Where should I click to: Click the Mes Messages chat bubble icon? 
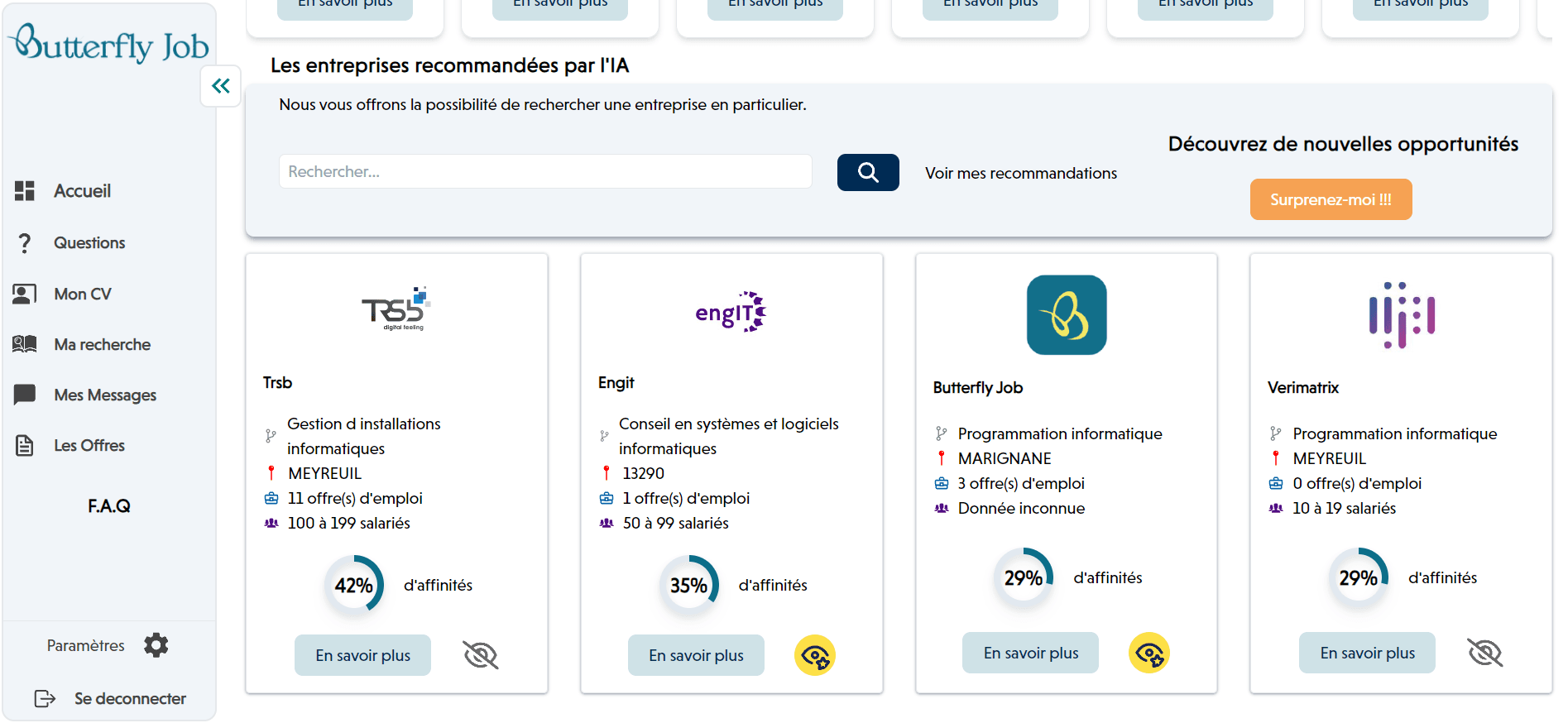(25, 395)
